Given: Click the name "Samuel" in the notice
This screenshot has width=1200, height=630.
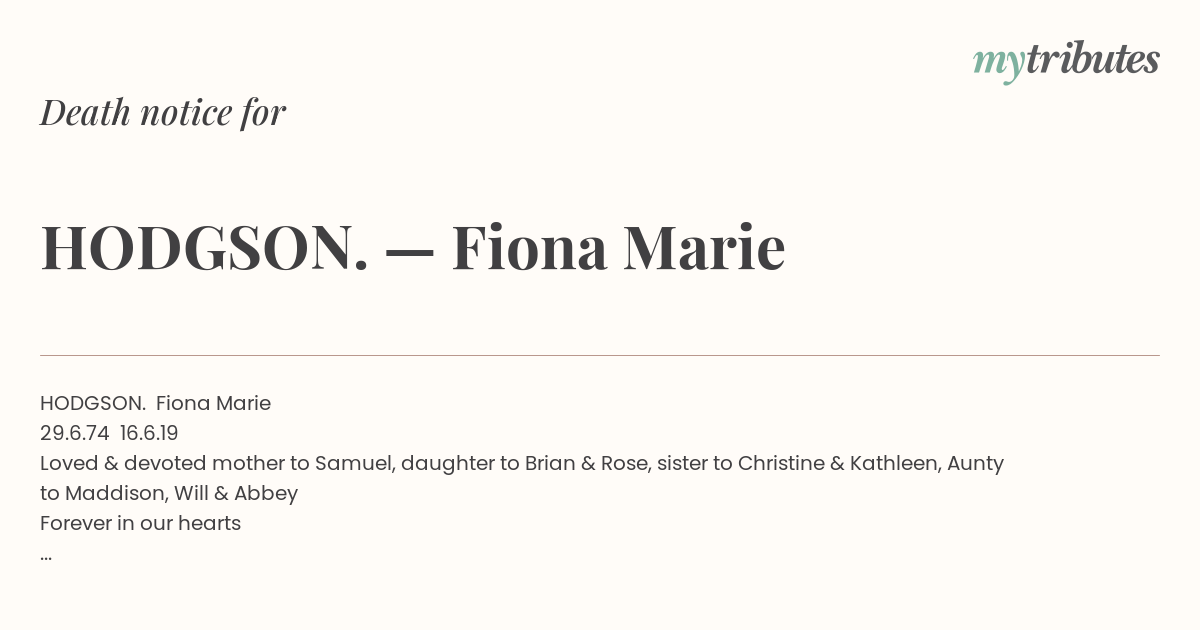Looking at the screenshot, I should (x=350, y=463).
